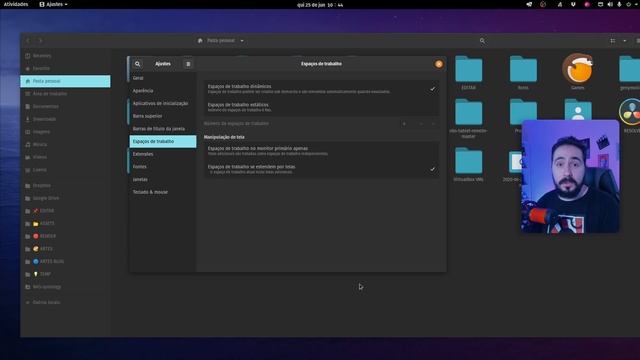Go back in the file manager
The width and height of the screenshot is (640, 360).
[x=28, y=41]
